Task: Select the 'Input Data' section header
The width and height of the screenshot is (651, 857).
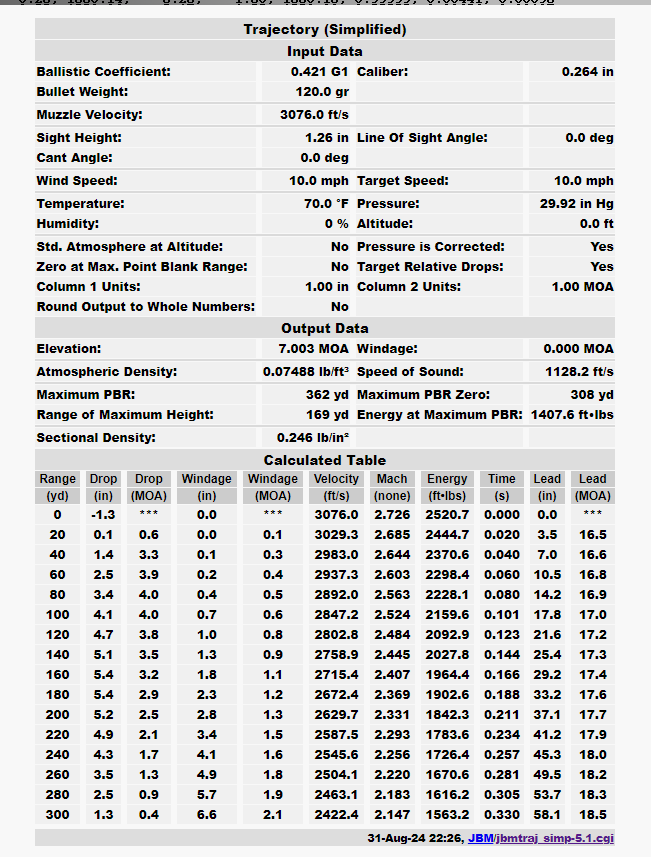Action: 325,51
